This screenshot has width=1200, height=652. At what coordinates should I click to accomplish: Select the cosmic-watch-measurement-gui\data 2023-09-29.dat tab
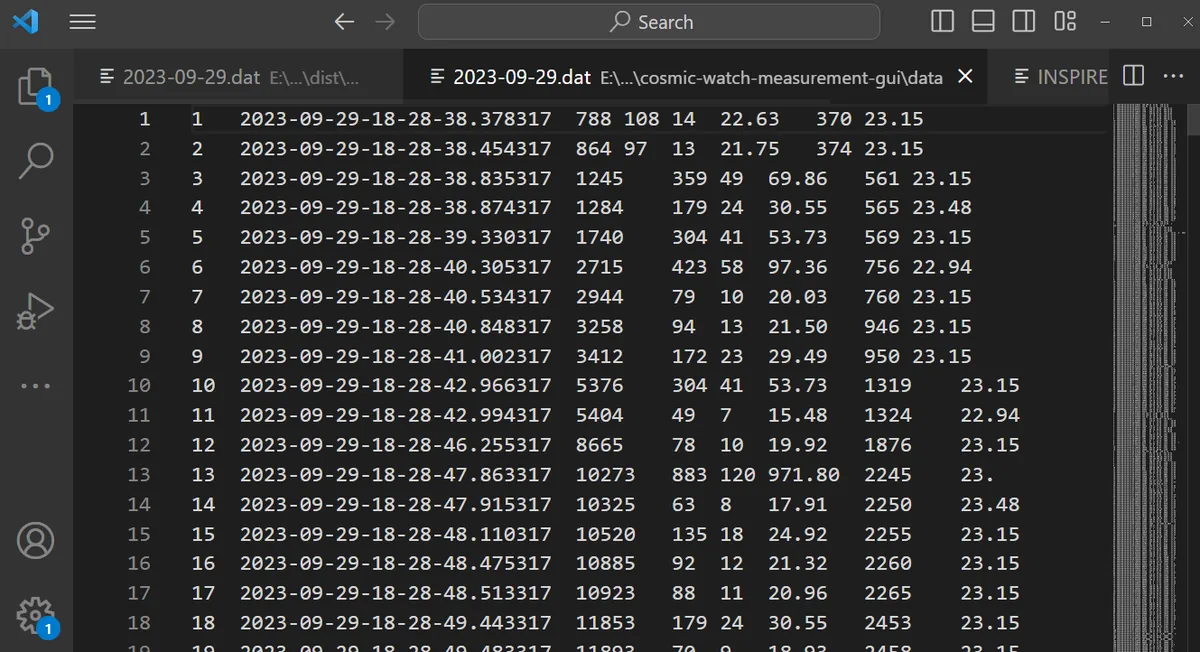(x=695, y=77)
